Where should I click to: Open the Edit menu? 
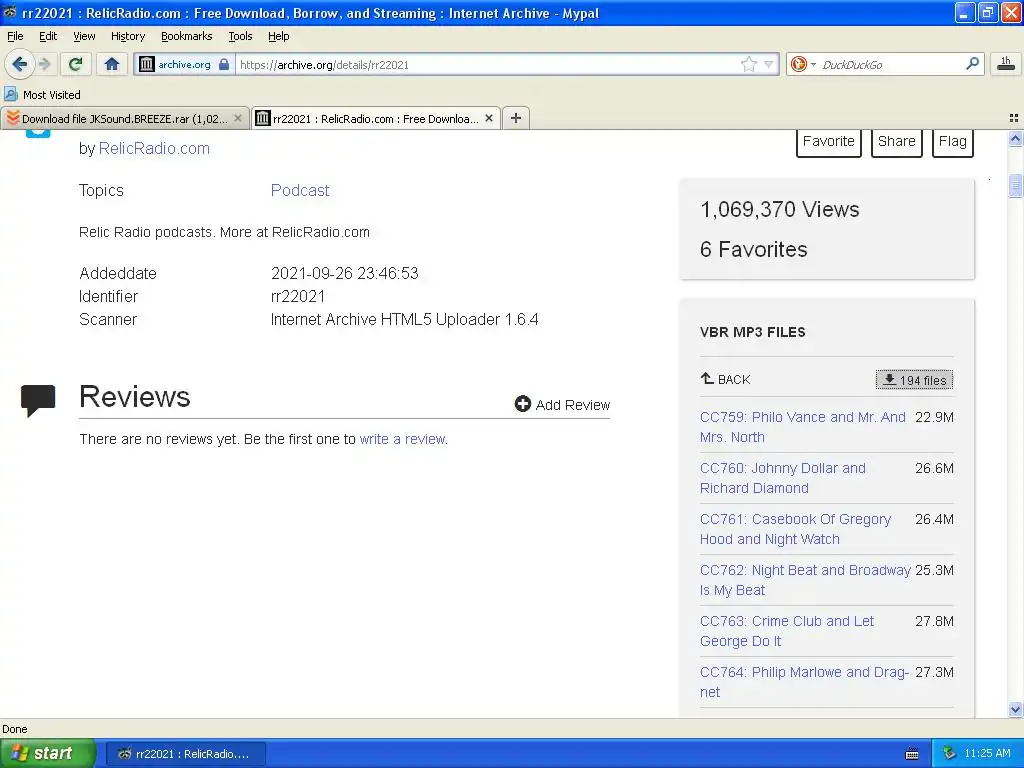[48, 36]
